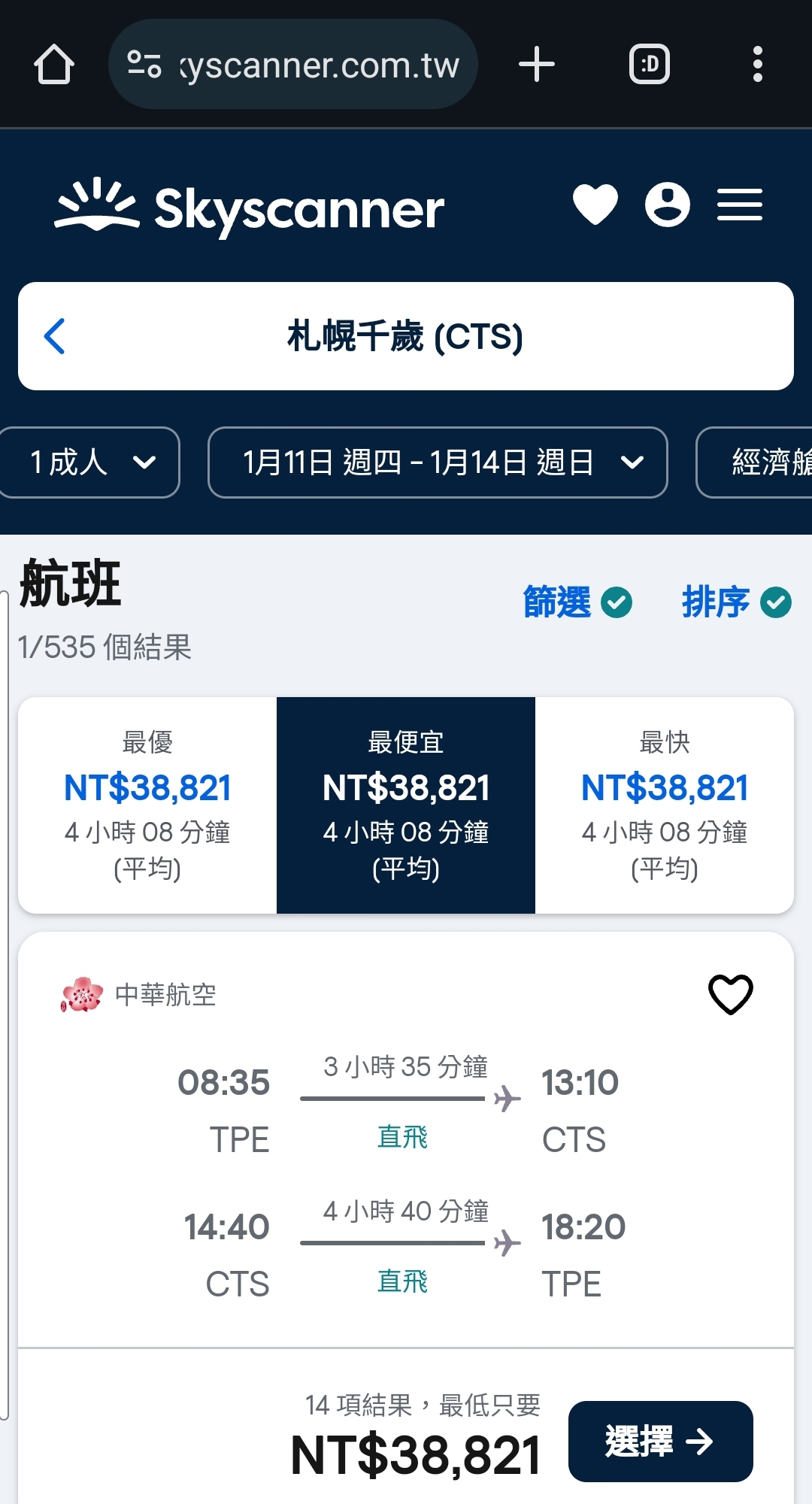
Task: Click the Skyscanner logo
Action: [x=249, y=207]
